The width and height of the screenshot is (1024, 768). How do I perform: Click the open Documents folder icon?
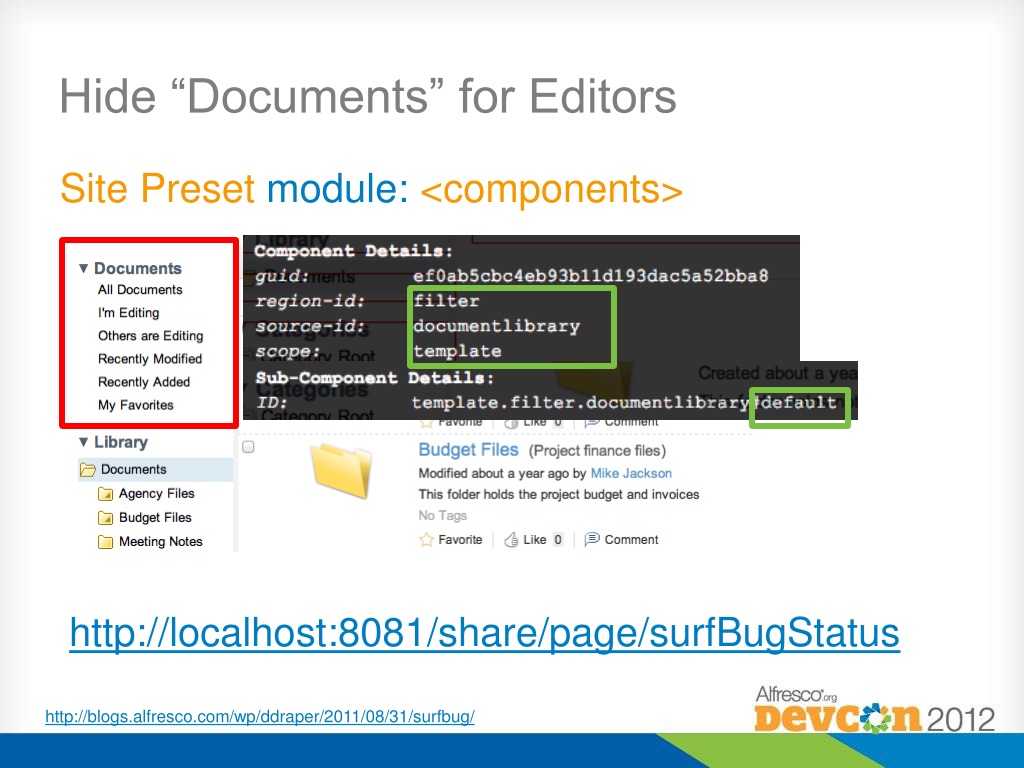[88, 470]
